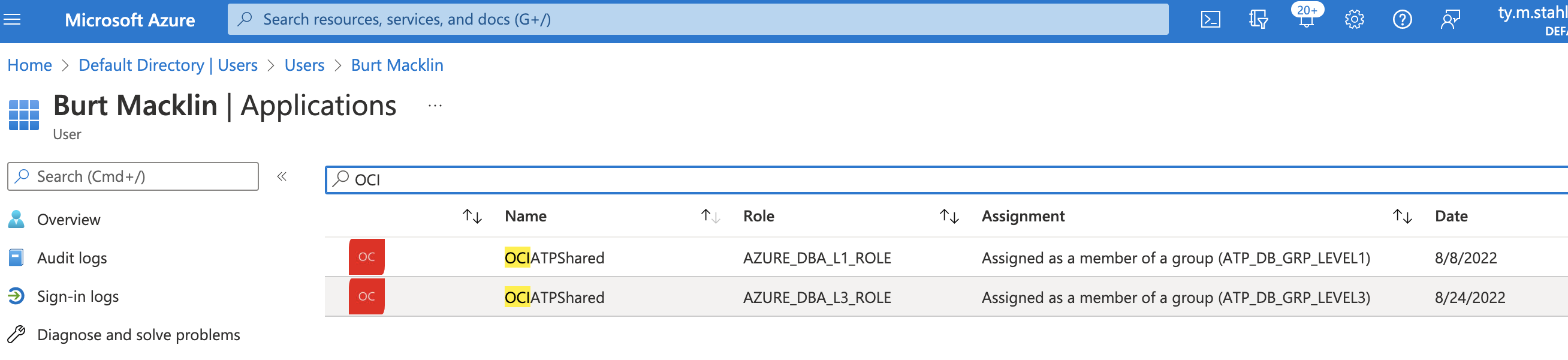Open the Directories and subscriptions filter

pos(1258,19)
